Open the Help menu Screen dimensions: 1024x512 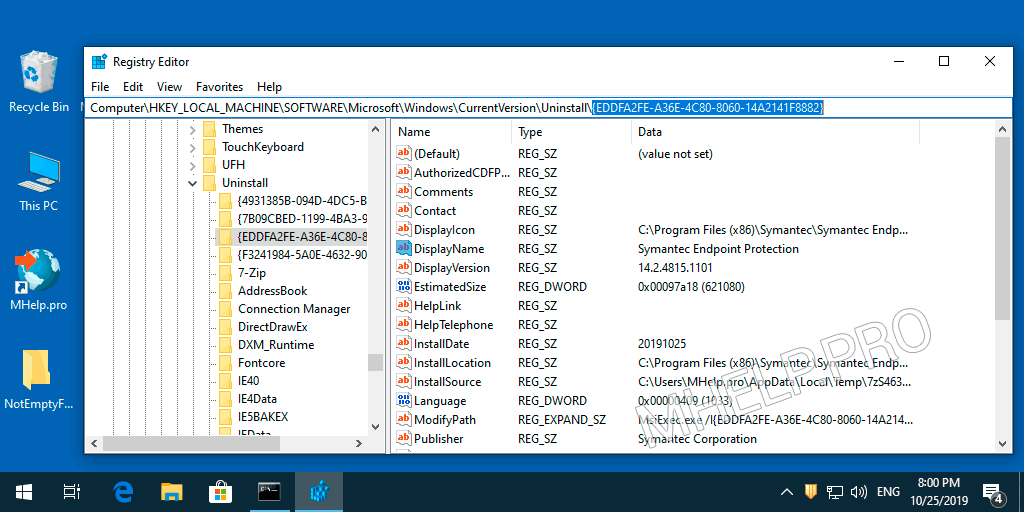tap(269, 86)
